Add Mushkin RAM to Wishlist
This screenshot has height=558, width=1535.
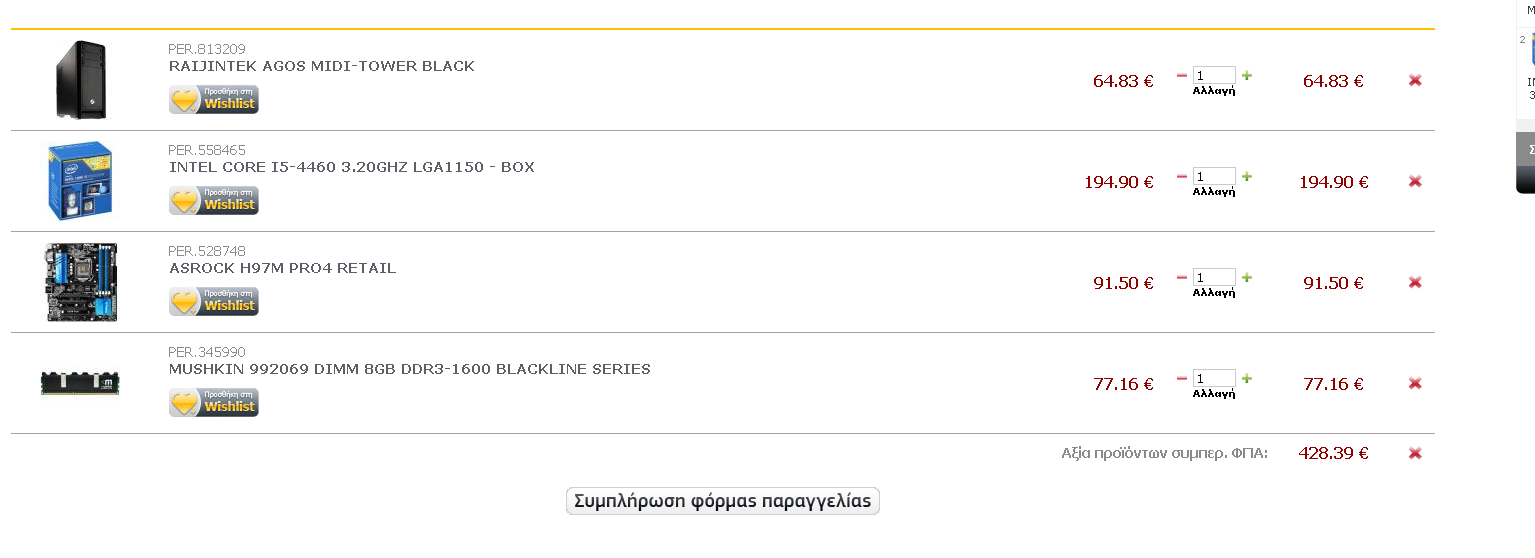coord(214,402)
